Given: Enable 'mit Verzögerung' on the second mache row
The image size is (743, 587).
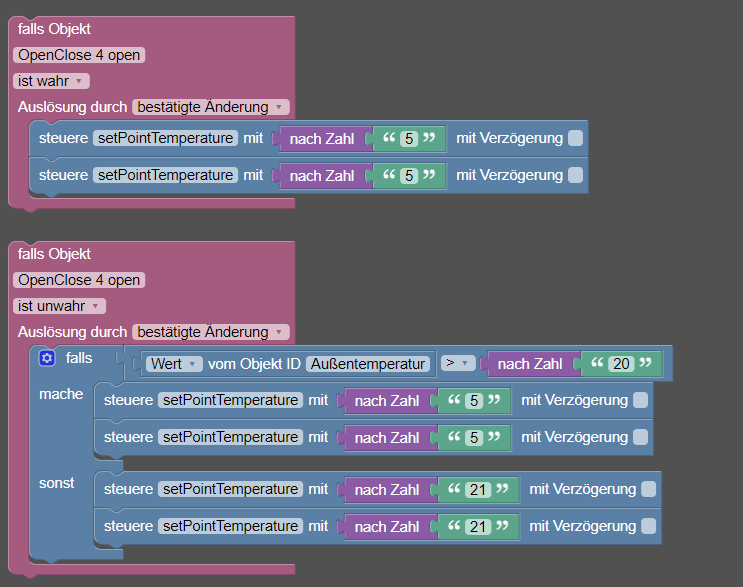Looking at the screenshot, I should pyautogui.click(x=640, y=437).
